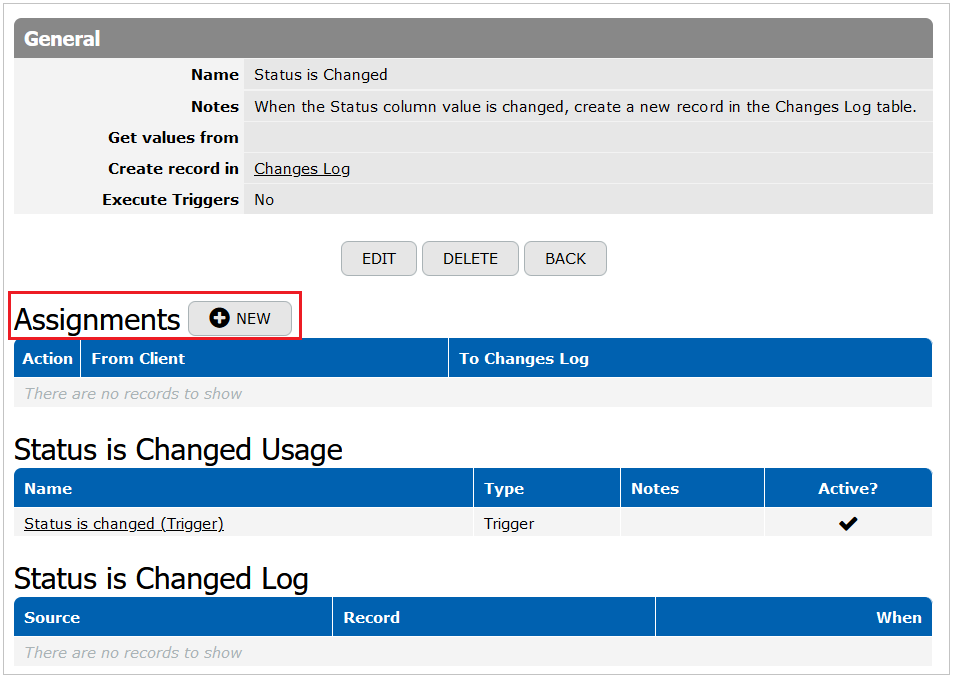
Task: Click the To Changes Log column header
Action: [x=690, y=359]
